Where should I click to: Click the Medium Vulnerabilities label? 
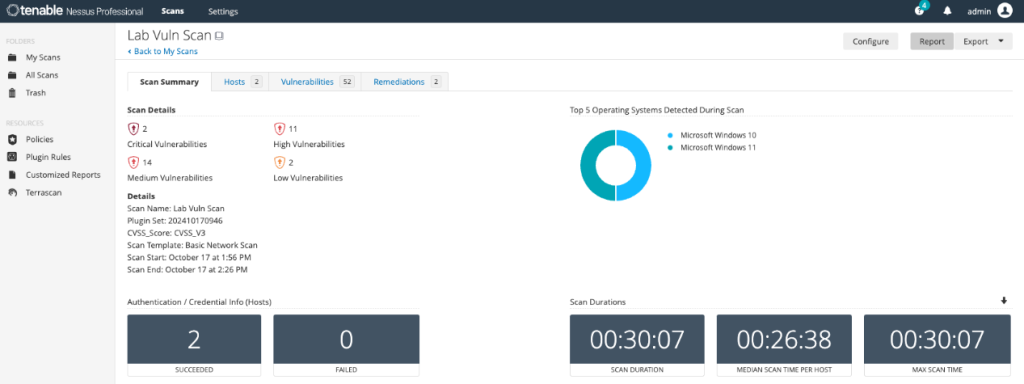(x=170, y=178)
